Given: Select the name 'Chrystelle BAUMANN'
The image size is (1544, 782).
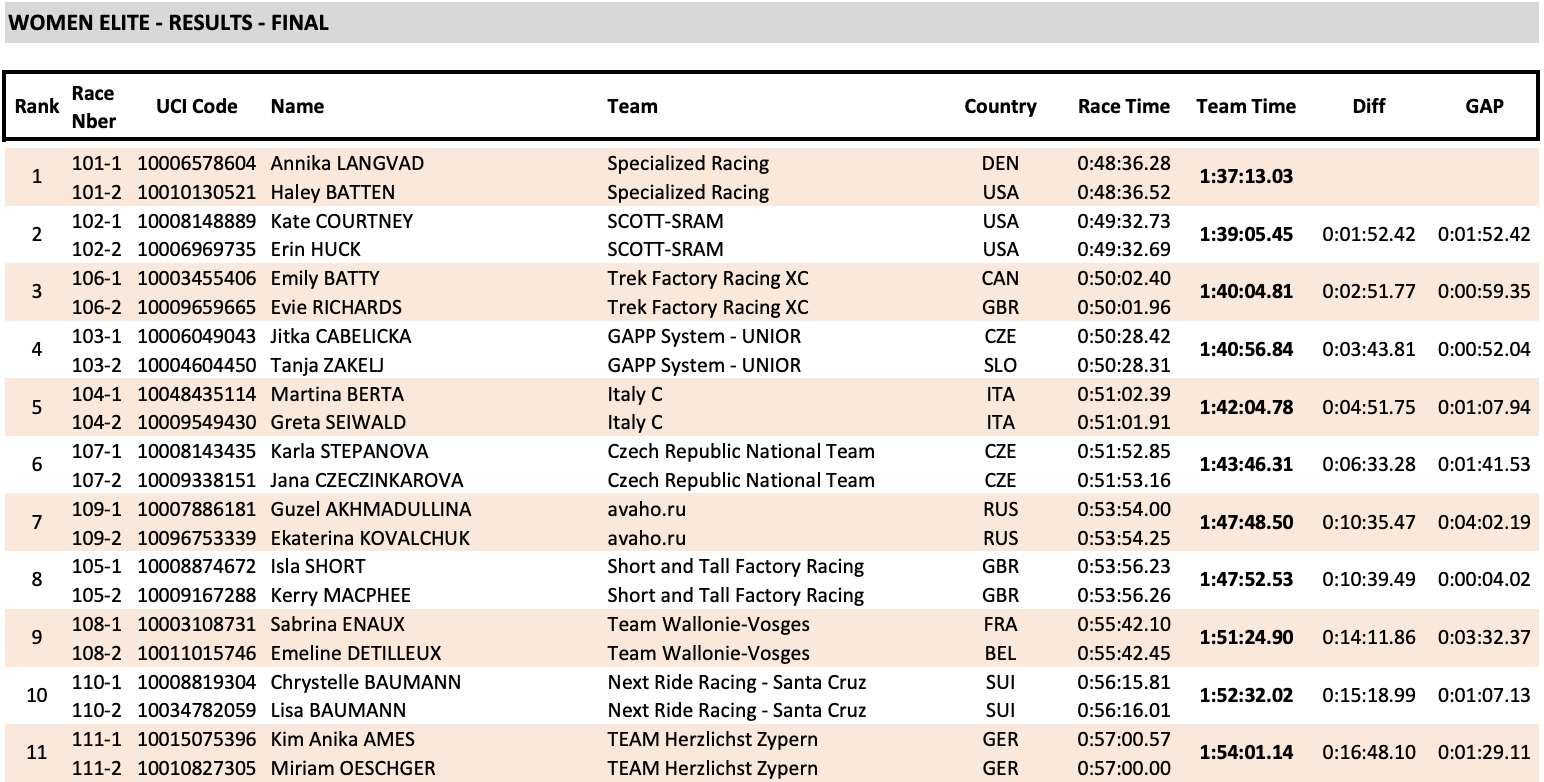Looking at the screenshot, I should (366, 682).
